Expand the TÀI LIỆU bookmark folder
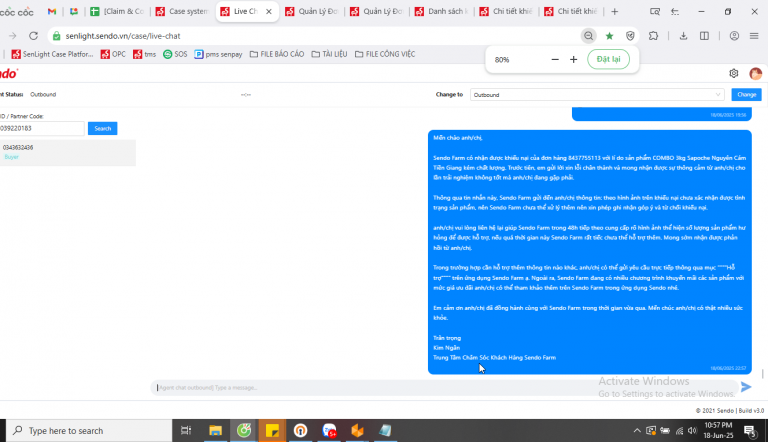 329,54
